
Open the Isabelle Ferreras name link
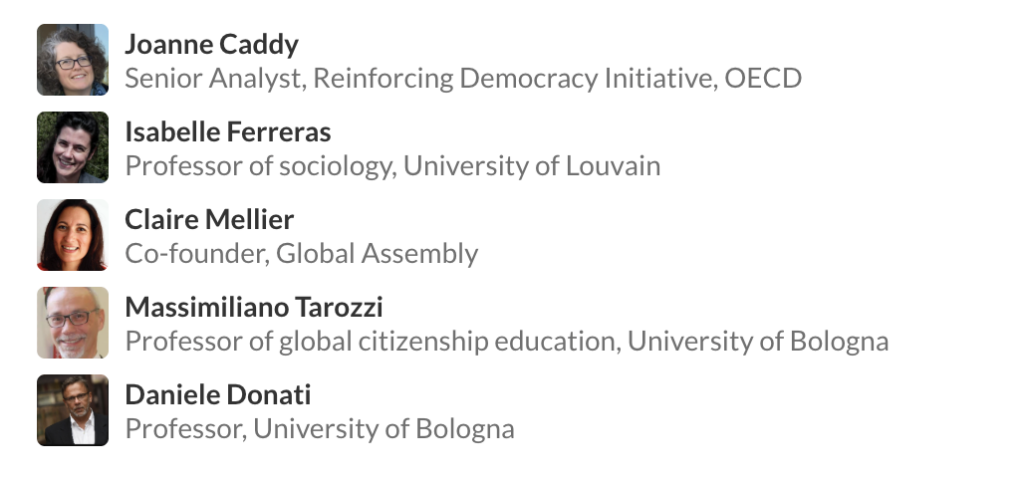coord(228,131)
